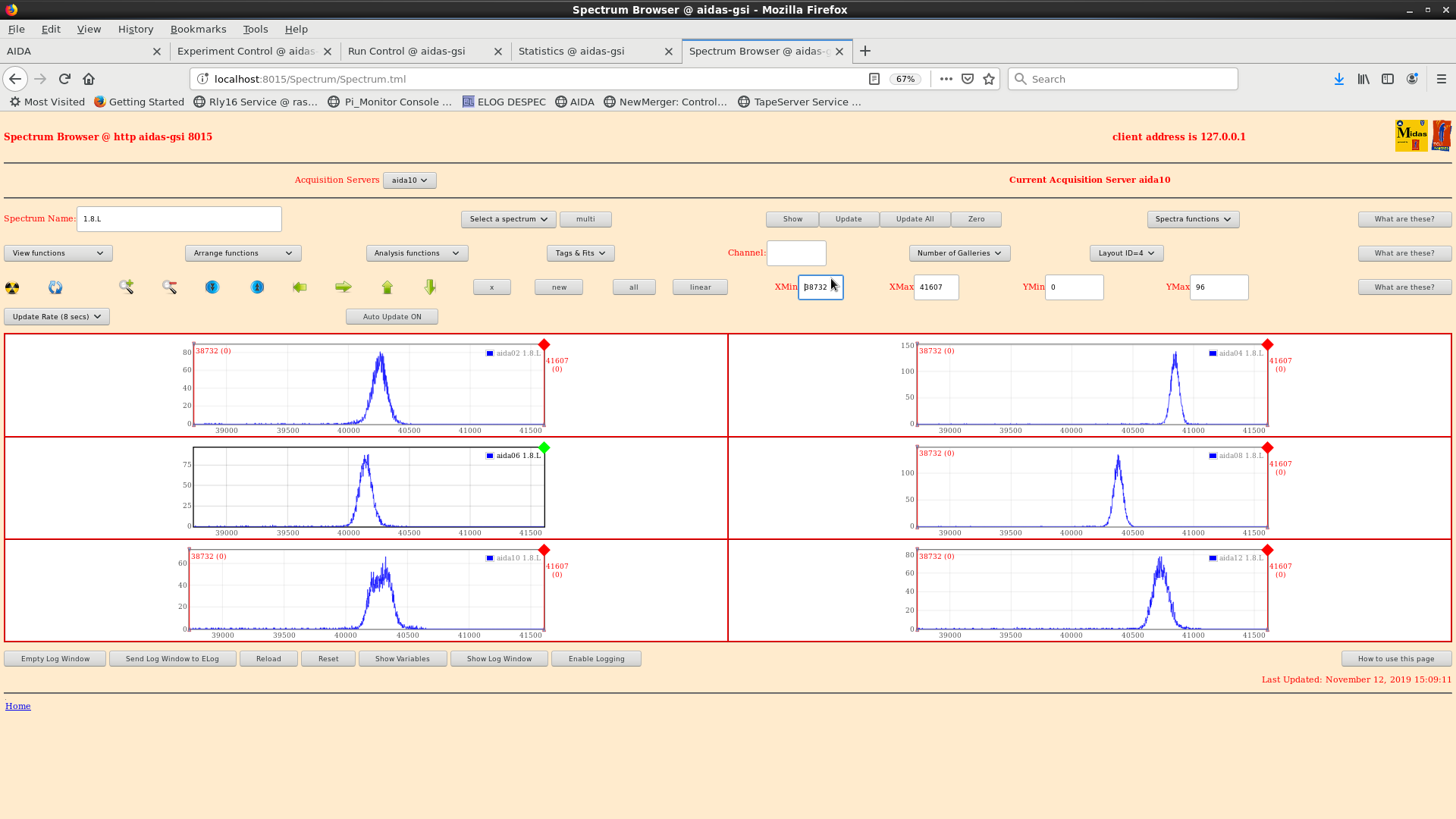The height and width of the screenshot is (819, 1456).
Task: Click the zoom out magnifier icon
Action: (x=169, y=287)
